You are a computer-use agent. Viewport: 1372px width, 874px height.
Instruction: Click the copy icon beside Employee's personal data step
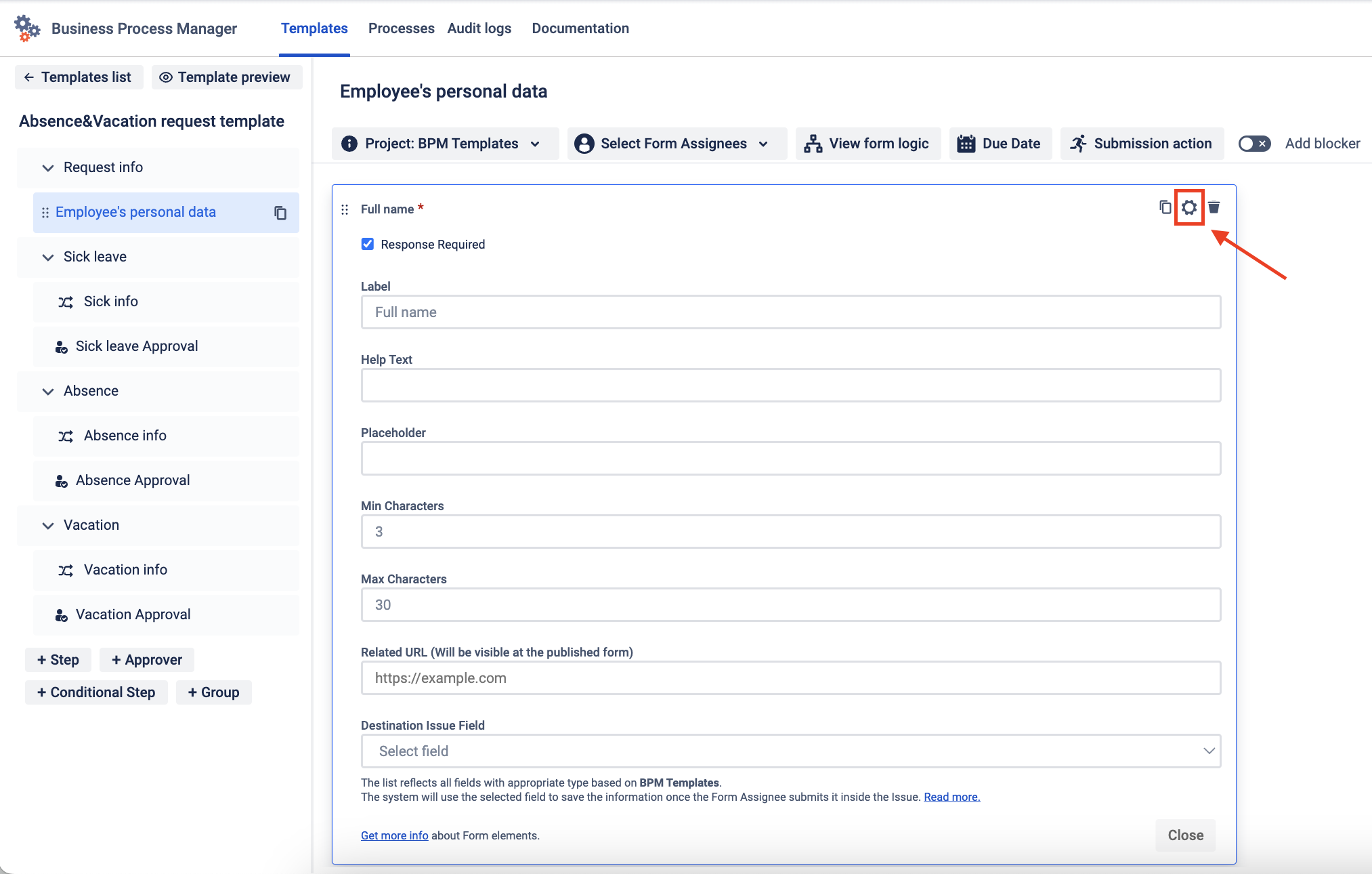(280, 213)
